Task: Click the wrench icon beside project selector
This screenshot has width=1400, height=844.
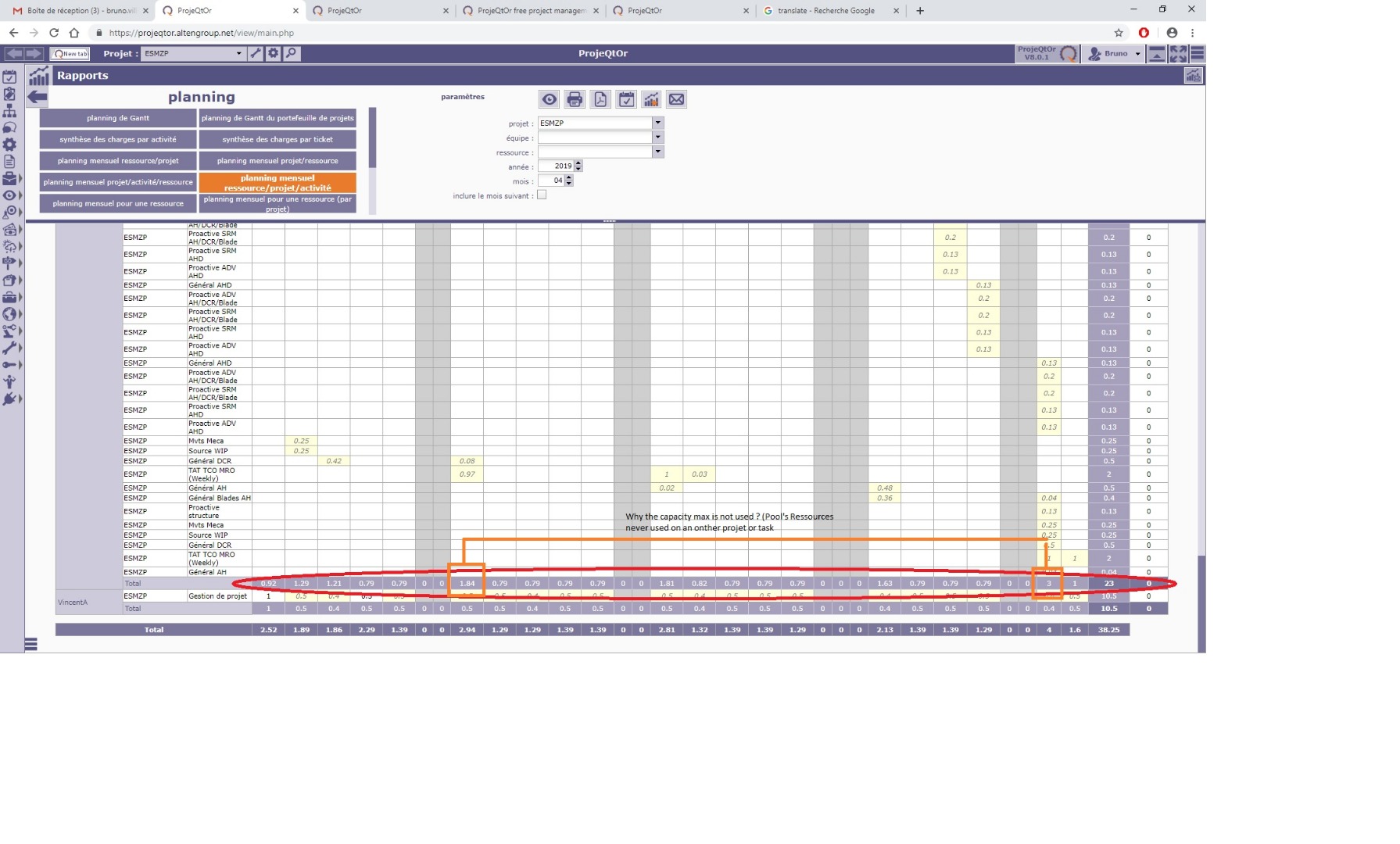Action: (x=256, y=53)
